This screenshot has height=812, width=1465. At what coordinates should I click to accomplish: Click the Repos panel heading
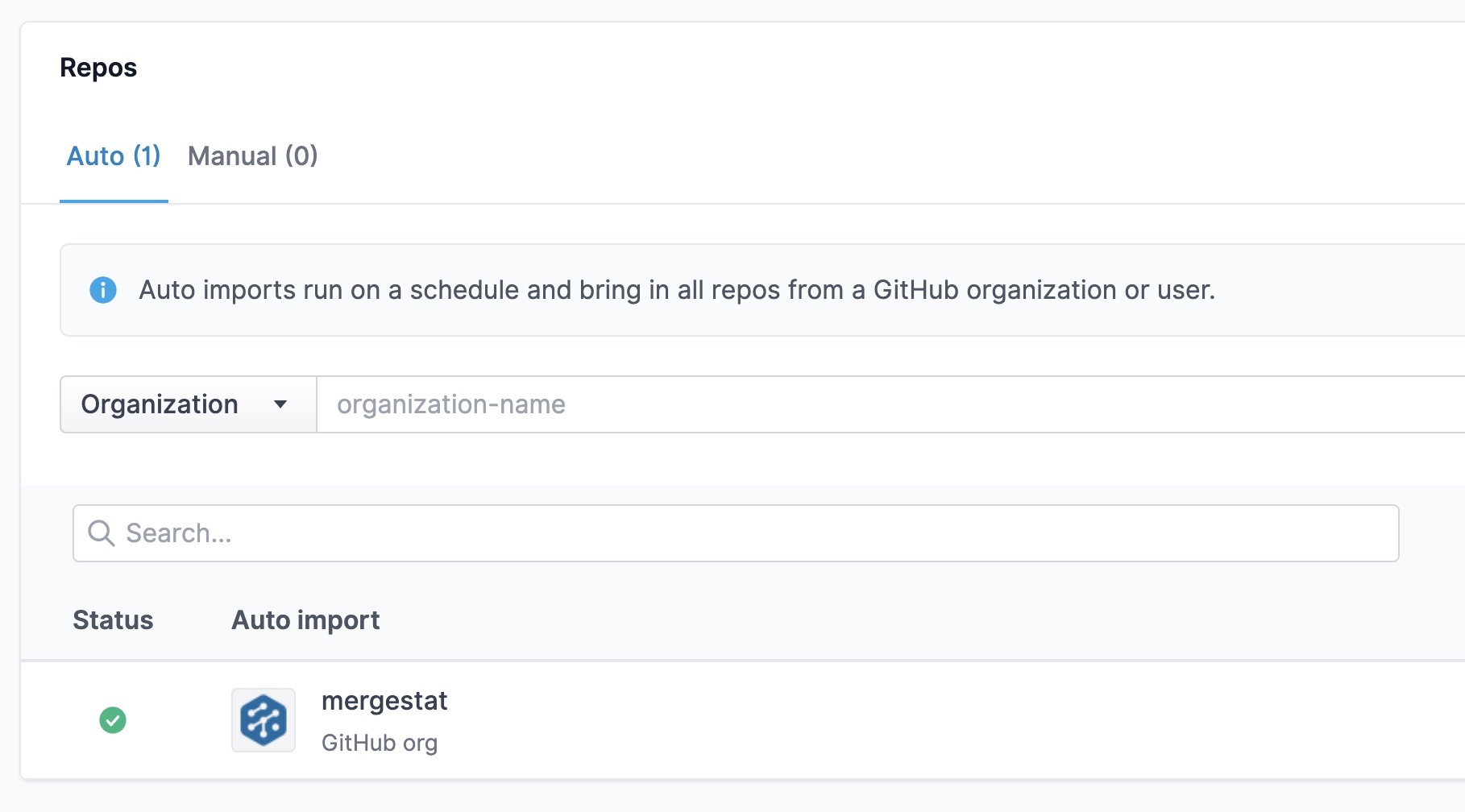98,68
